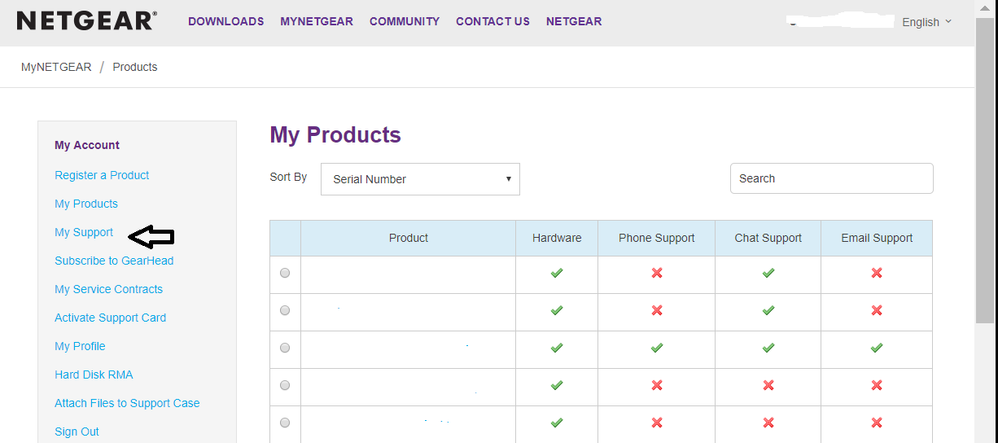Open the Sort By Serial Number dropdown
The width and height of the screenshot is (998, 443).
pos(420,179)
